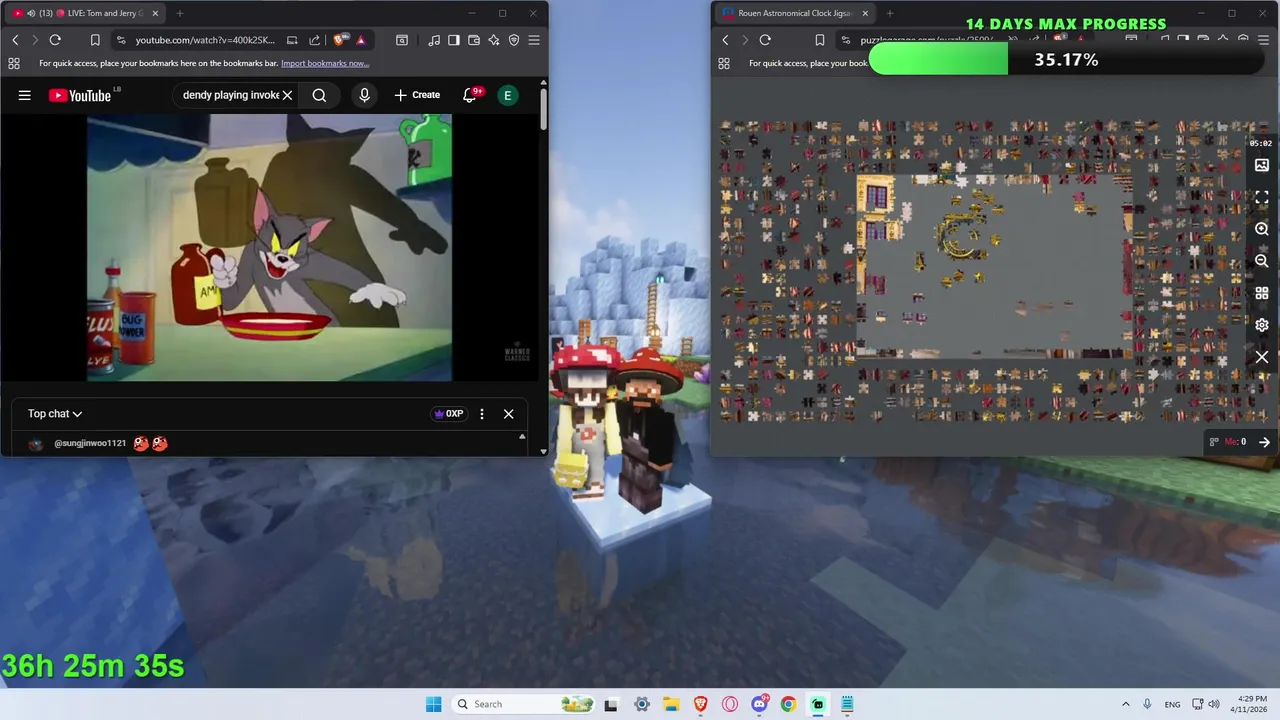
Task: Enter fullscreen in the puzzle window
Action: tap(1262, 197)
